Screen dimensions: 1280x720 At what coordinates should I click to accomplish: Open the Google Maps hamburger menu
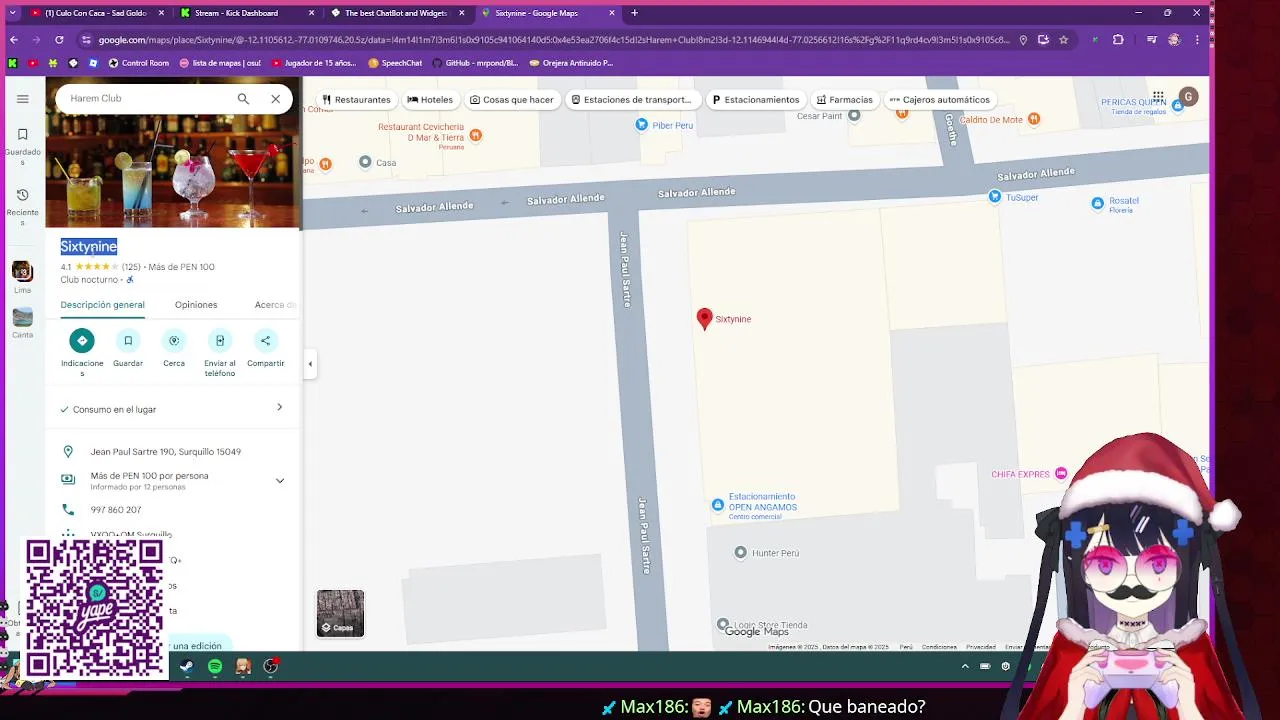[22, 99]
